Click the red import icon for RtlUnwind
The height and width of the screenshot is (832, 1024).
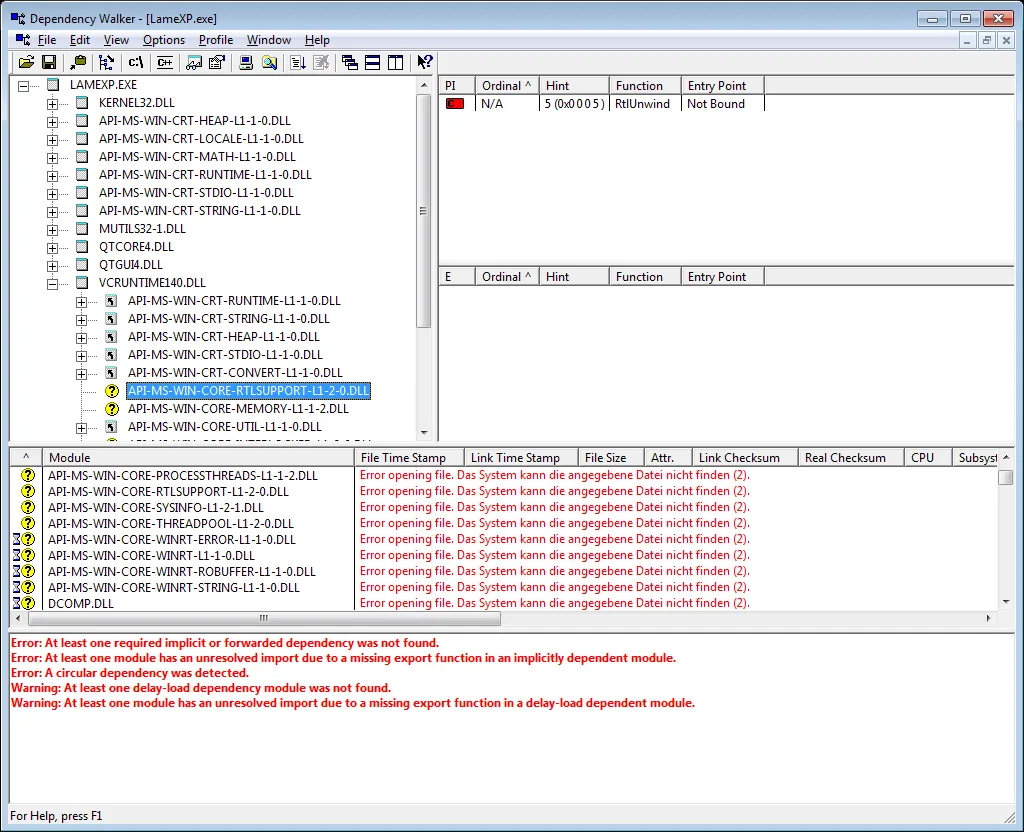455,103
